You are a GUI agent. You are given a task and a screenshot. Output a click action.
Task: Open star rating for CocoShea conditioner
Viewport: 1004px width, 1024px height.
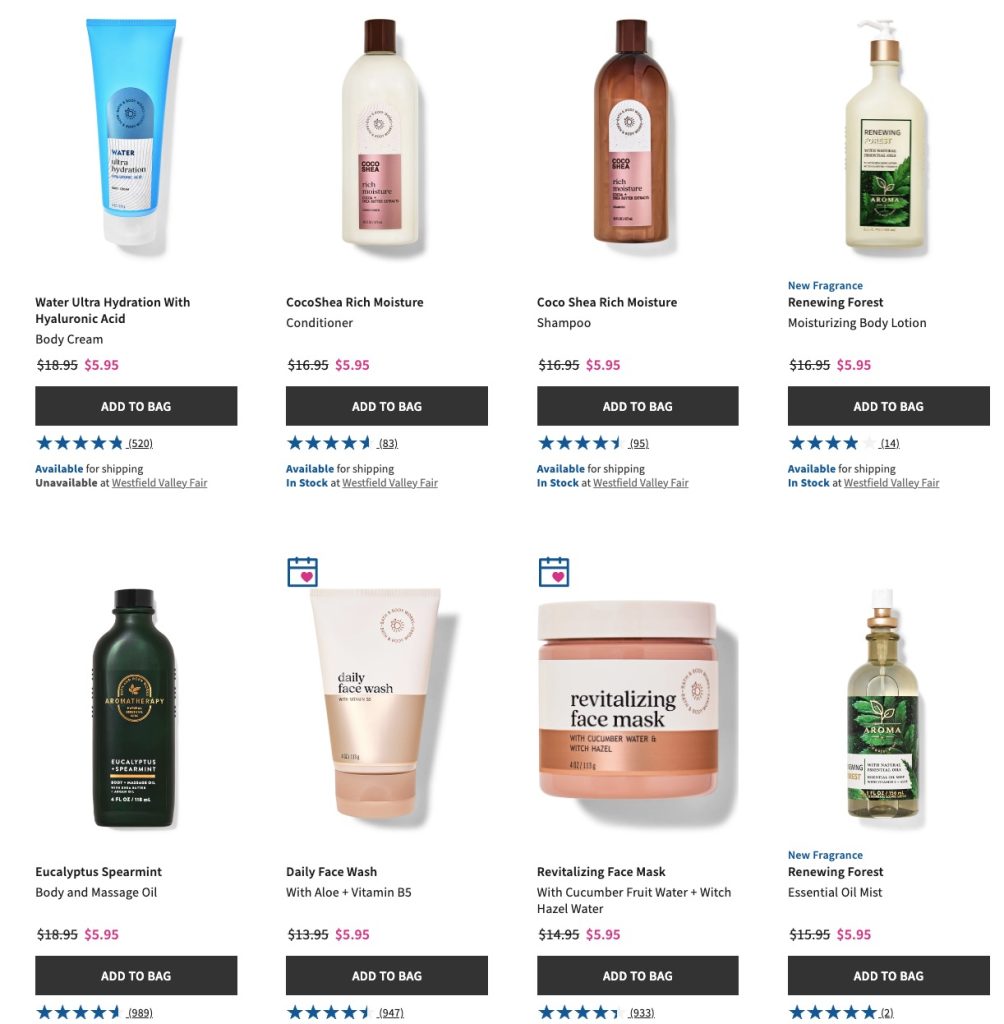pos(330,443)
